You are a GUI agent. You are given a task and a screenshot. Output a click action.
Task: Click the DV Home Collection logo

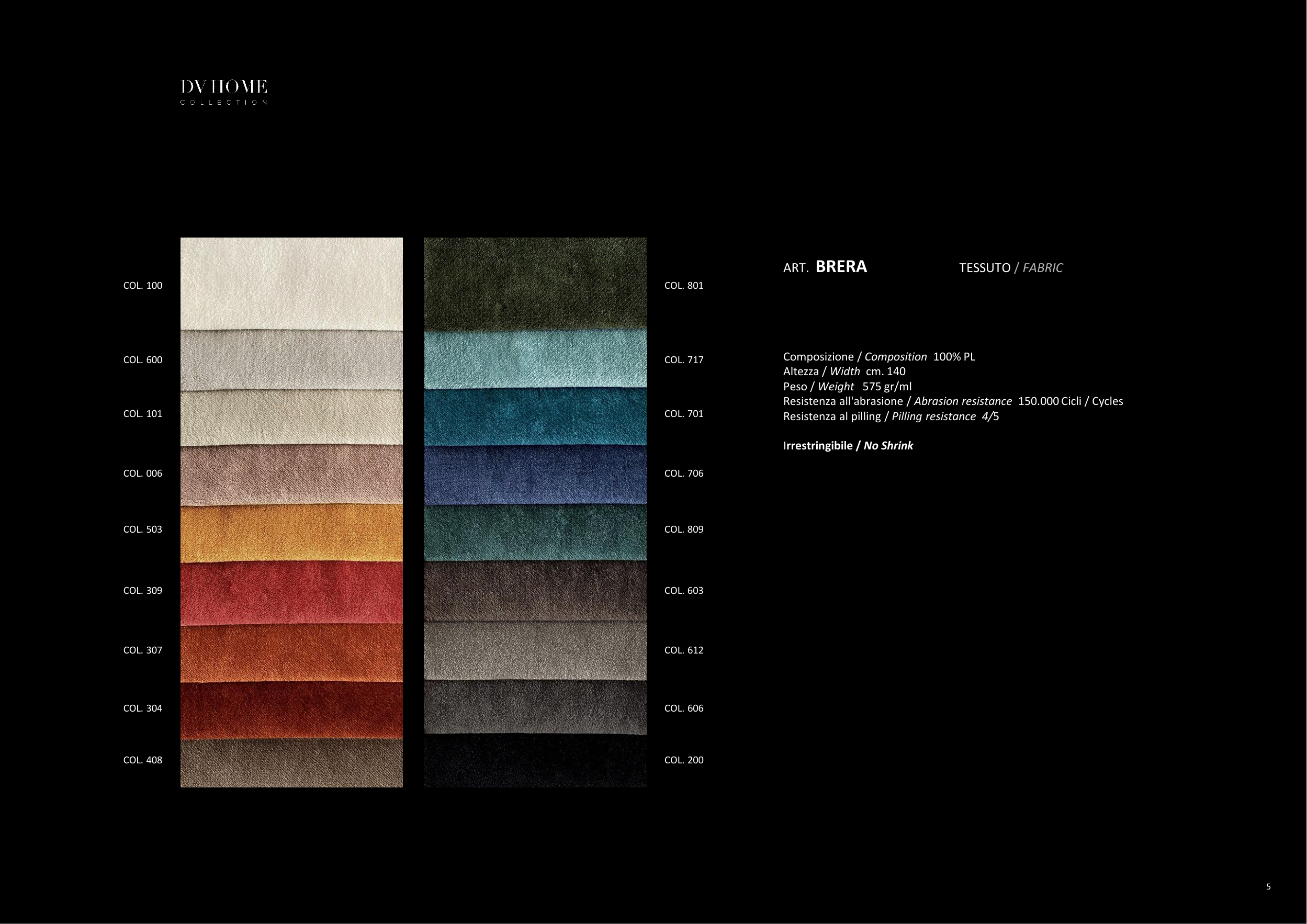(224, 92)
